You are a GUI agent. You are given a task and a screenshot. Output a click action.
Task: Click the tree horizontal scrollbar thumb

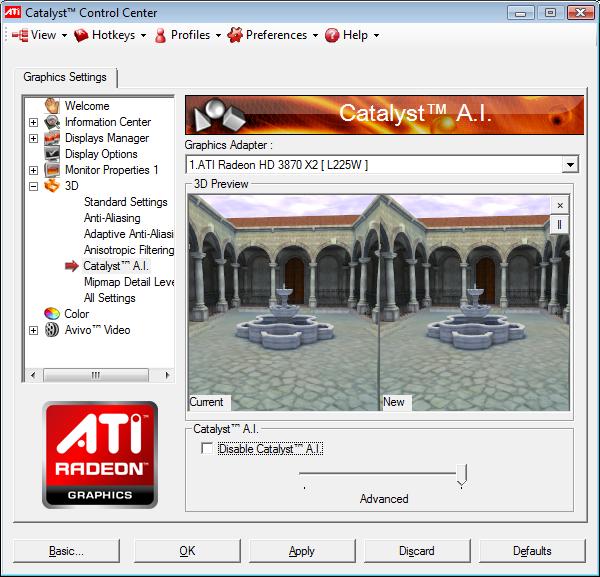[x=96, y=375]
